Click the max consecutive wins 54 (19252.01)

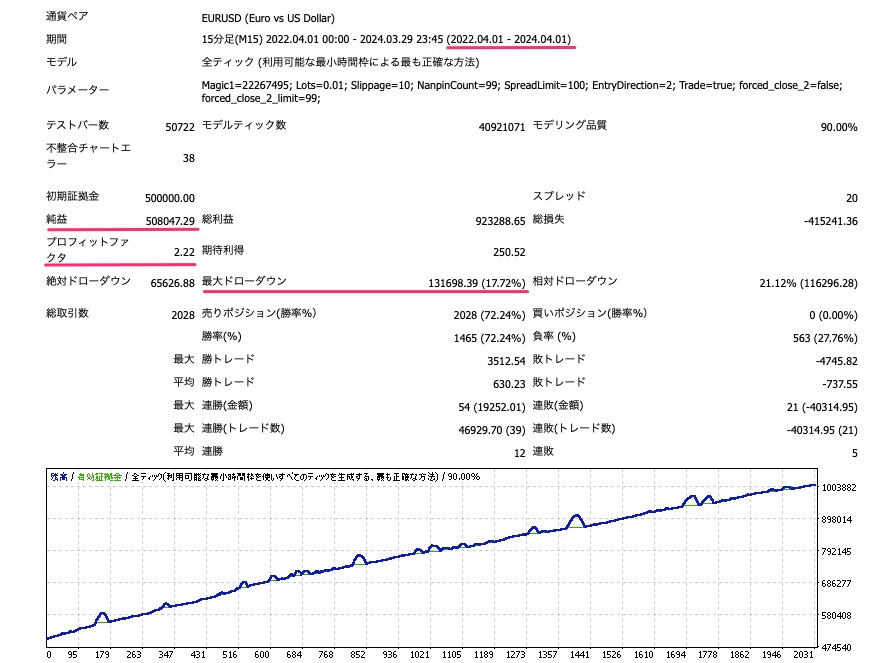pos(492,407)
